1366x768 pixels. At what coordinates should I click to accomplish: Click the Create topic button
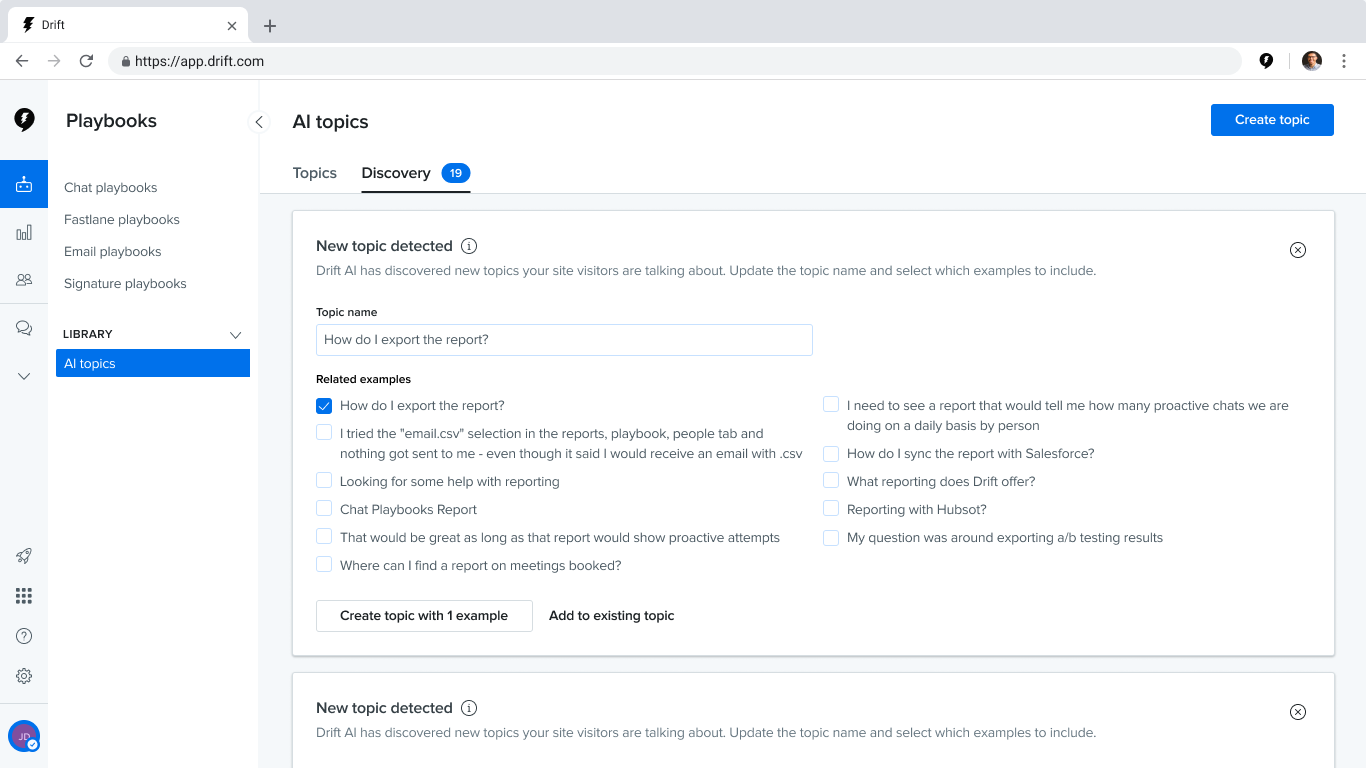point(1272,120)
